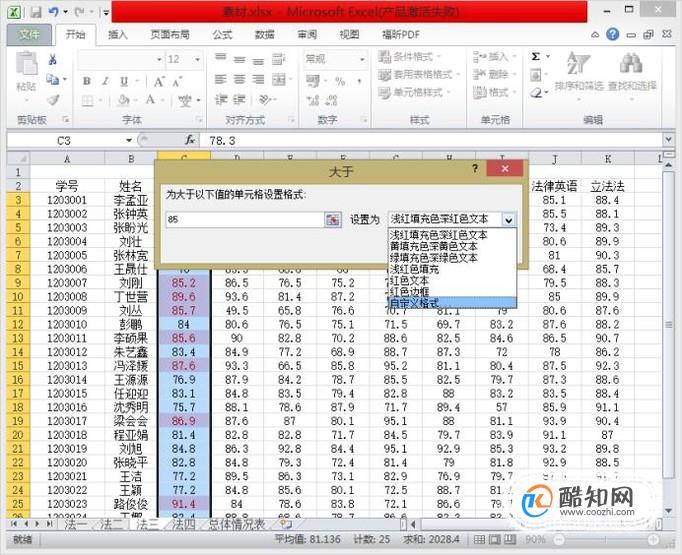This screenshot has height=555, width=682.
Task: Click the 格式 button in cells group
Action: tap(495, 93)
